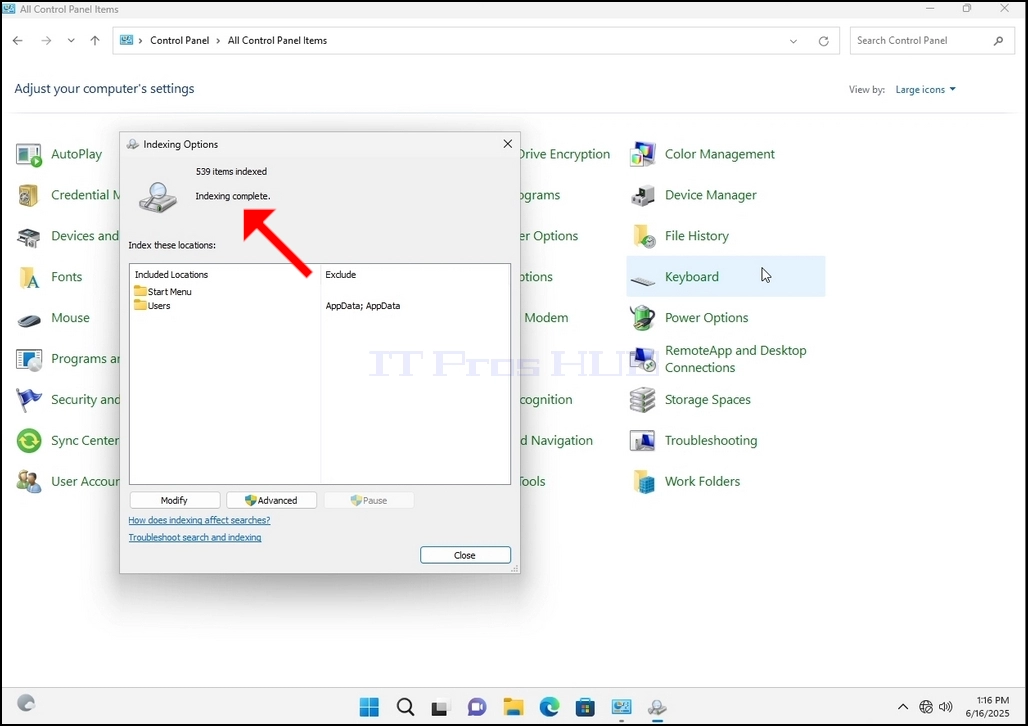This screenshot has width=1028, height=726.
Task: Open the Storage Spaces icon
Action: [x=642, y=400]
